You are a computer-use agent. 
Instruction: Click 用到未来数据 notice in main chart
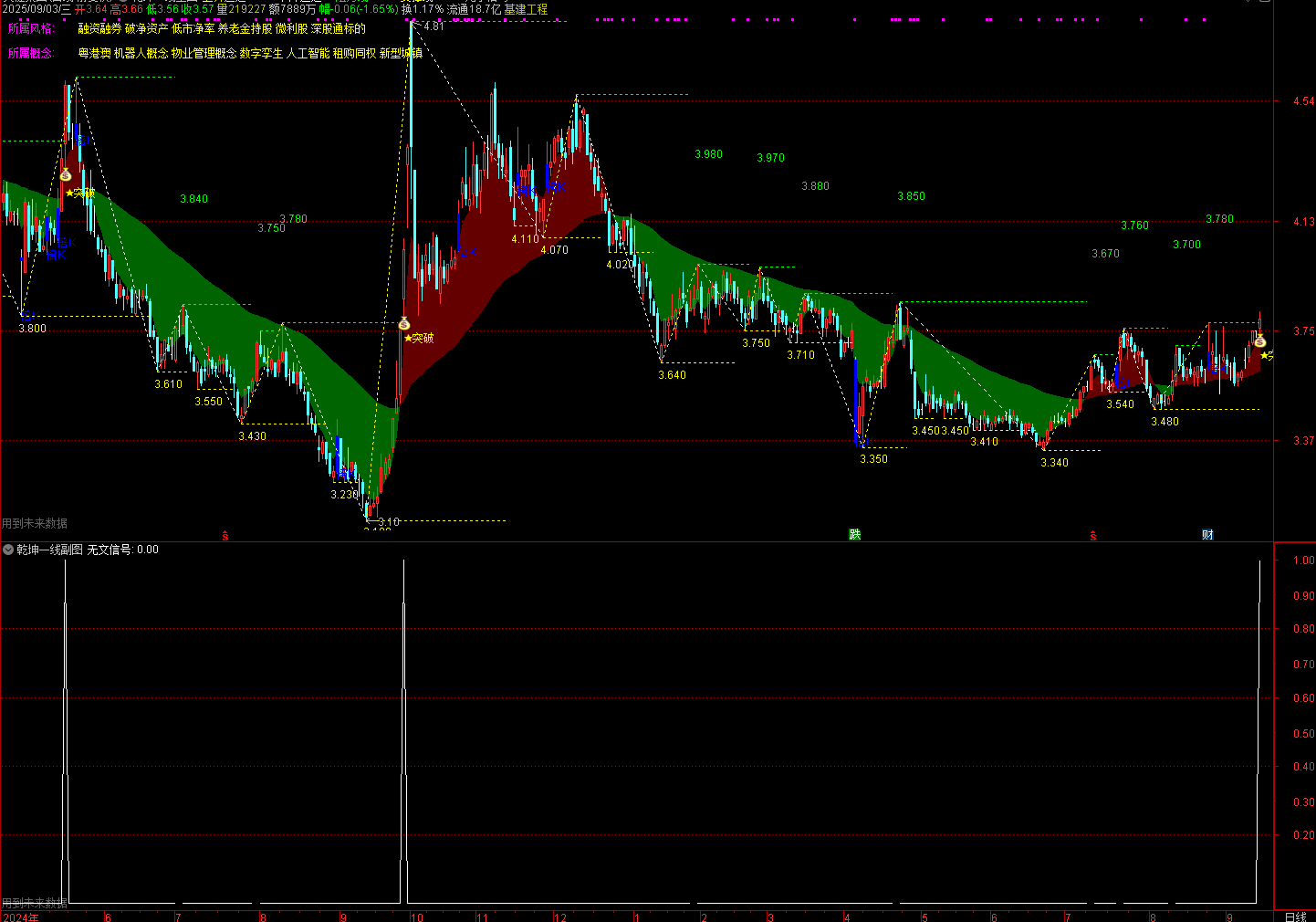point(35,524)
